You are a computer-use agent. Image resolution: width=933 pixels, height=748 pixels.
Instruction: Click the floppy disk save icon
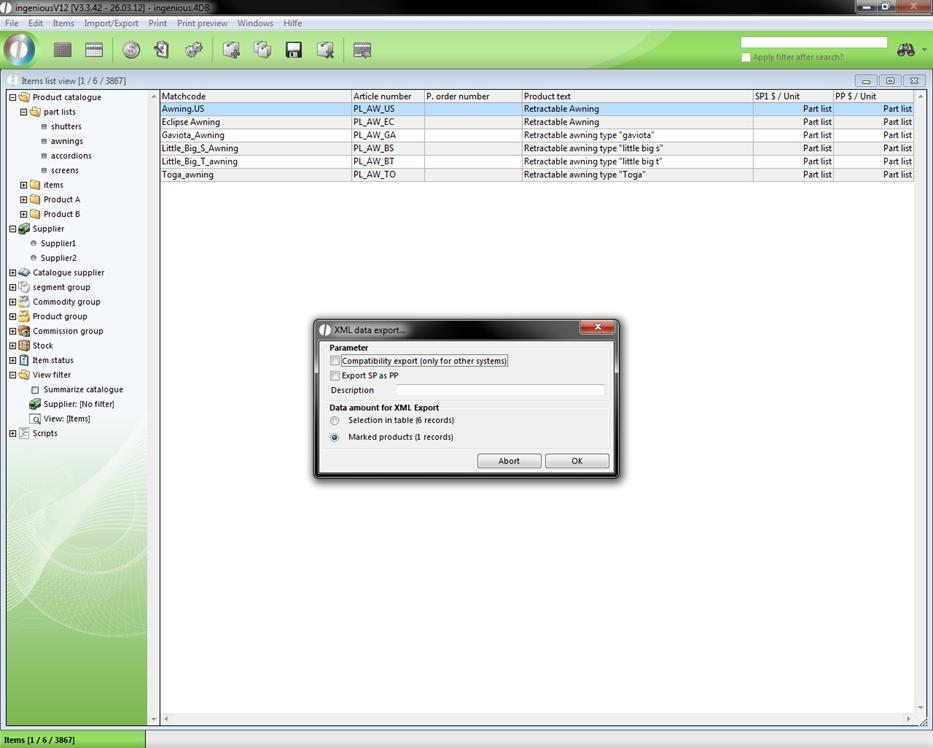point(294,50)
